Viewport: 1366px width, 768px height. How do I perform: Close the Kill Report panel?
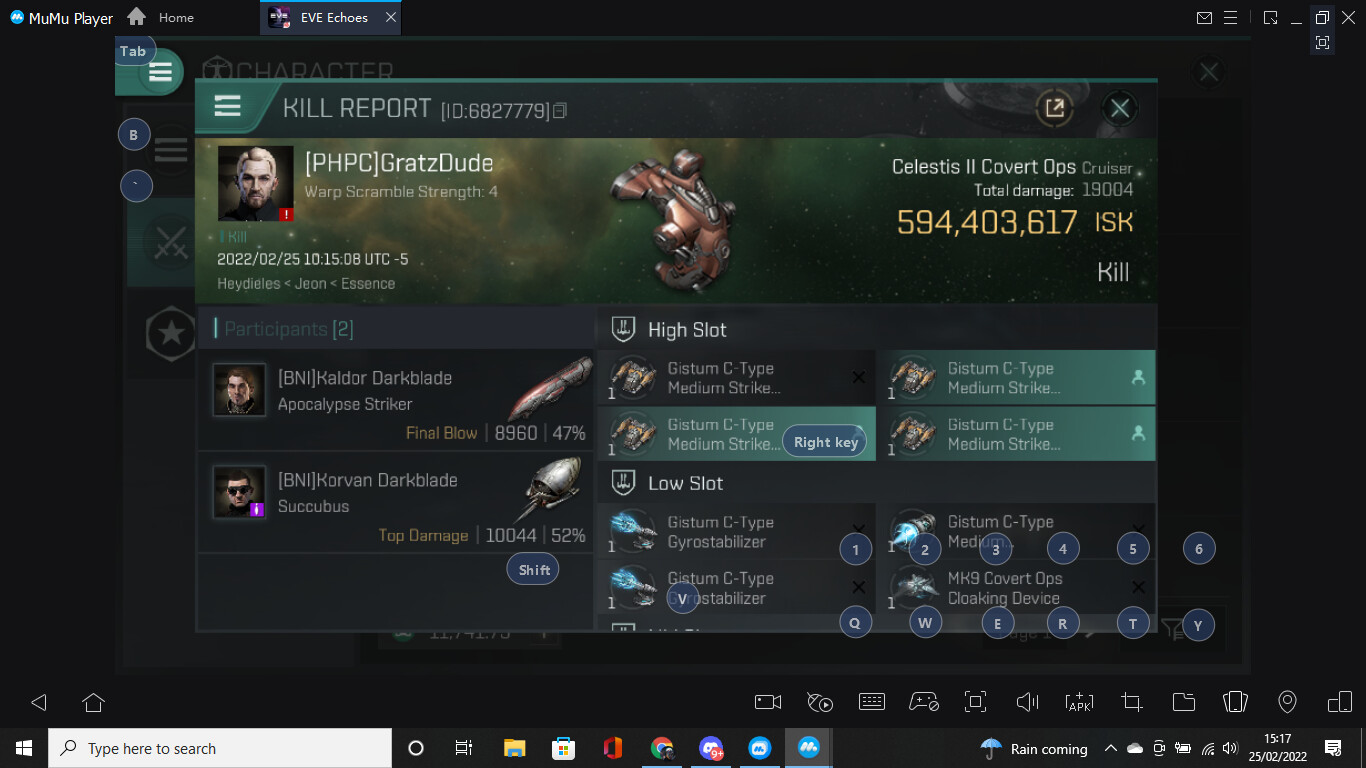(x=1120, y=108)
